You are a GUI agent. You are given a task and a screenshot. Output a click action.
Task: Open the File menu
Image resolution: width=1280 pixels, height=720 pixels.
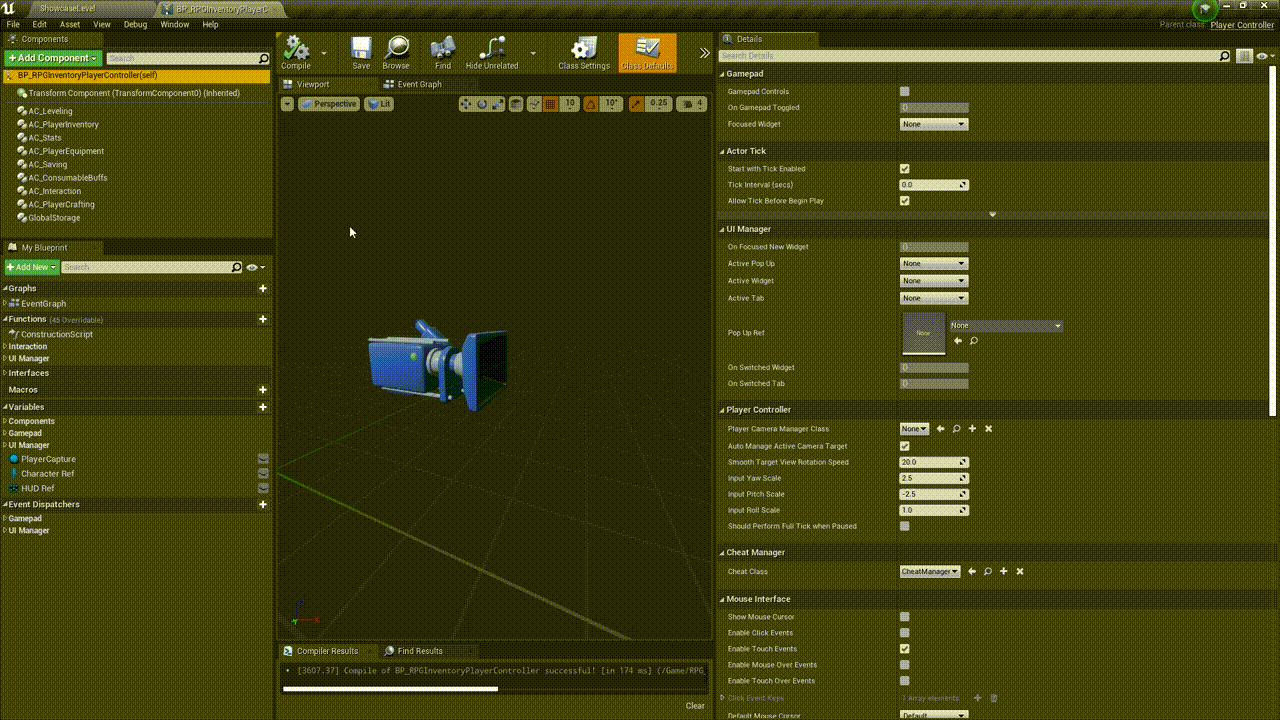pos(13,24)
